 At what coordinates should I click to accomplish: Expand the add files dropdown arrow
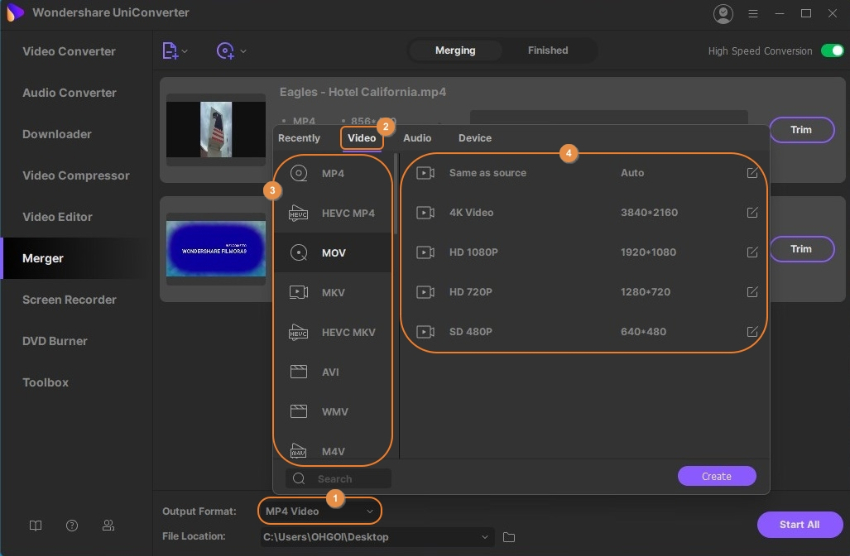coord(186,51)
